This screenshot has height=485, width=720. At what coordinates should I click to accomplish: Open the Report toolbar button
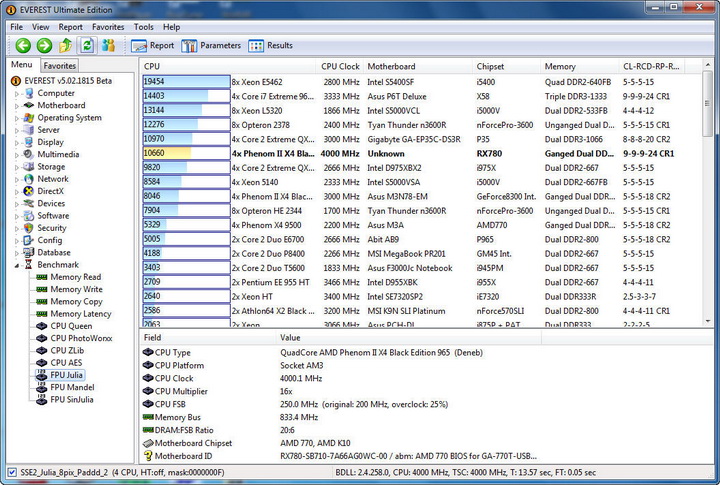point(153,45)
